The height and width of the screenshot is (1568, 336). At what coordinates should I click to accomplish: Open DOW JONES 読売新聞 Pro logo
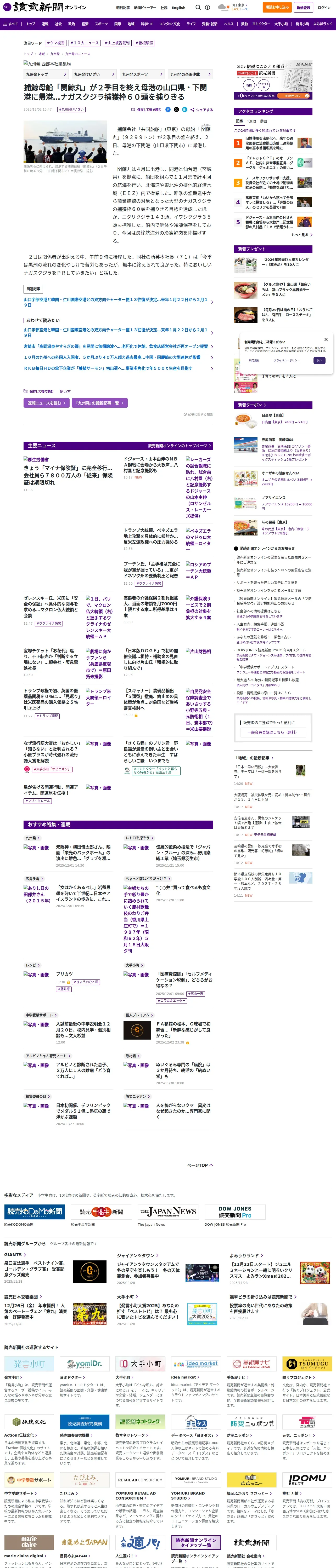pos(234,1211)
